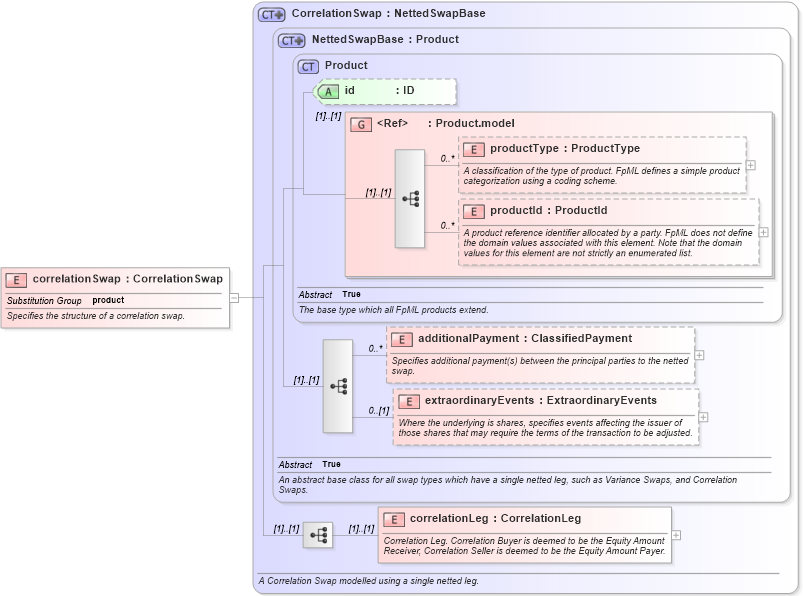
Task: Click the E icon on productType element
Action: click(474, 148)
